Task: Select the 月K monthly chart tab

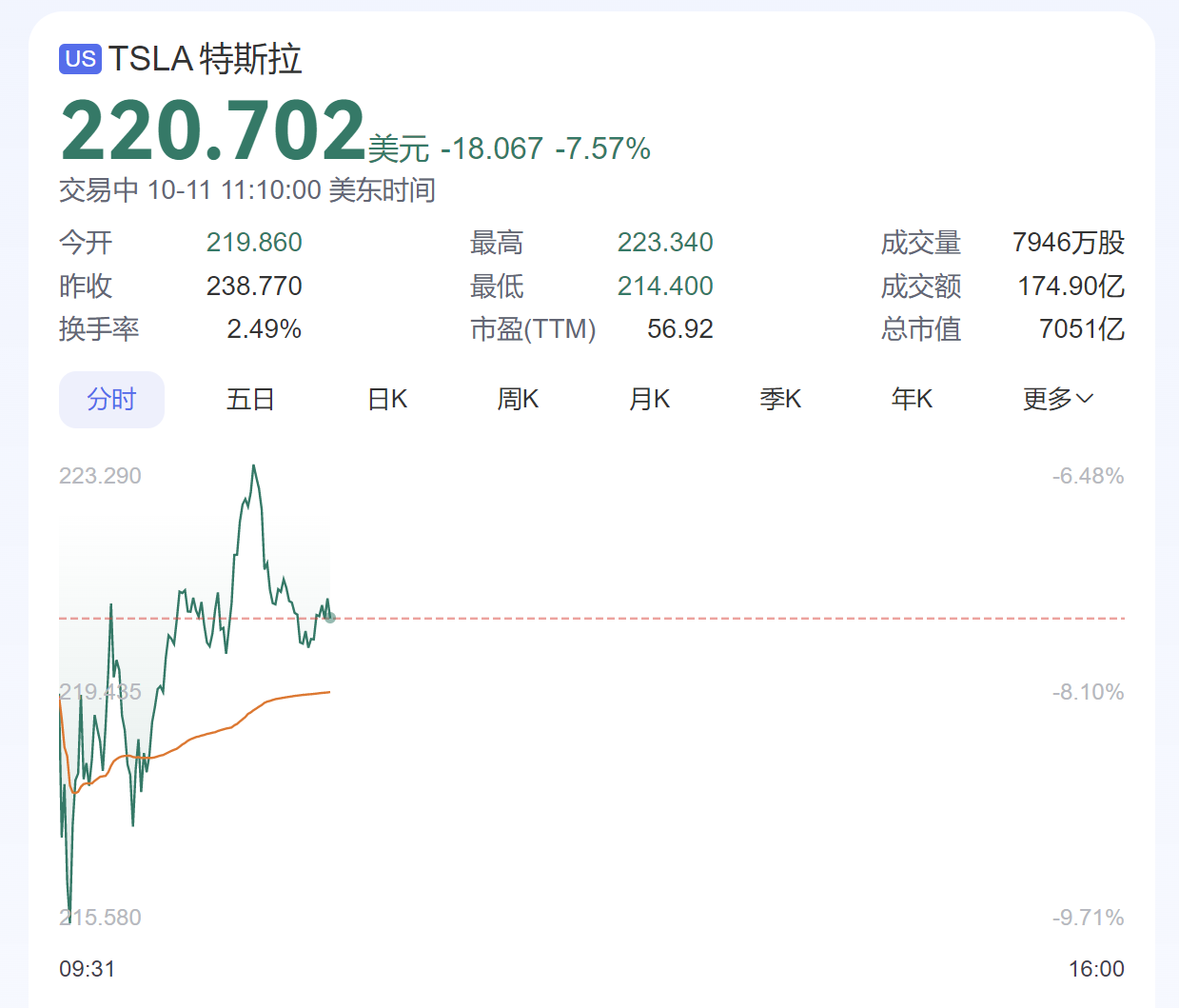Action: click(x=649, y=400)
